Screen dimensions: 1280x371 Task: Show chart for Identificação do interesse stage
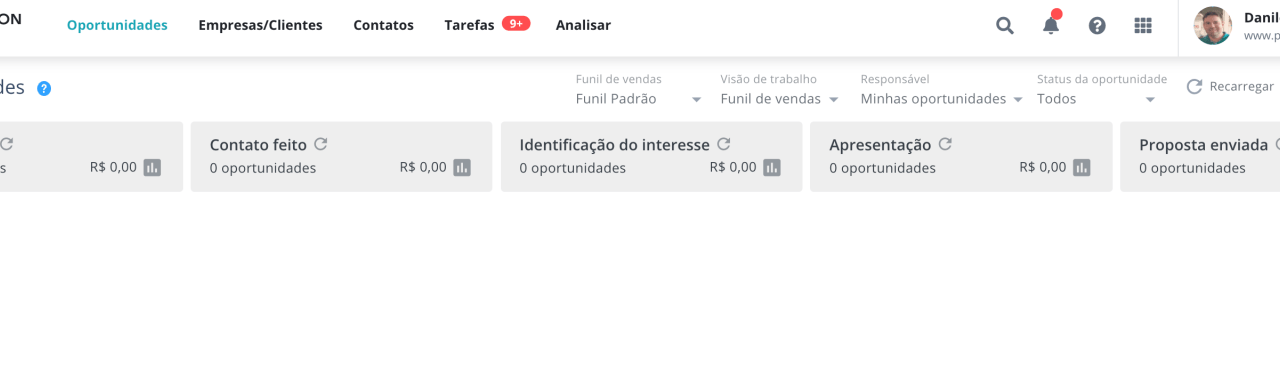(772, 167)
